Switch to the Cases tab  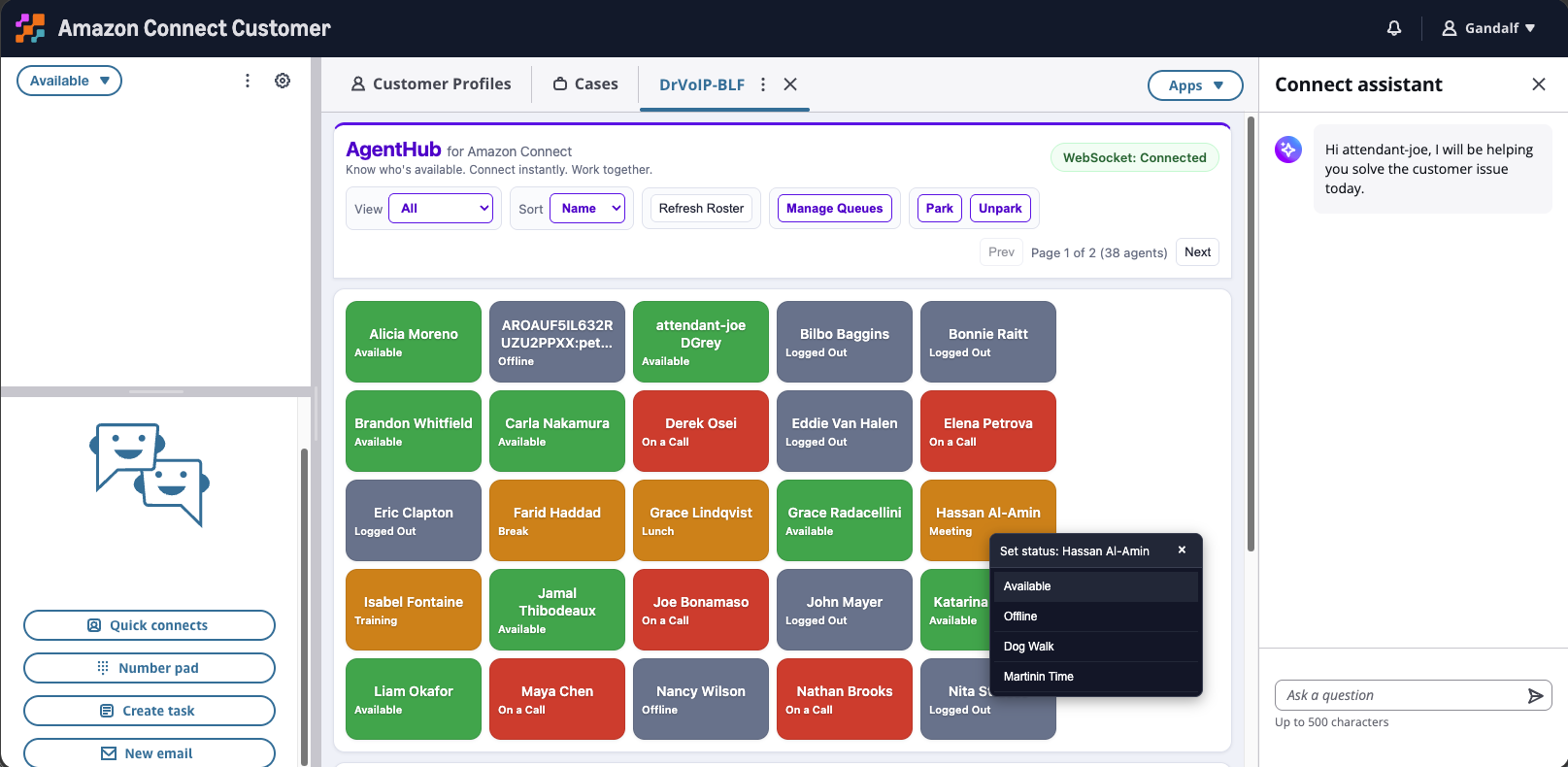coord(585,84)
